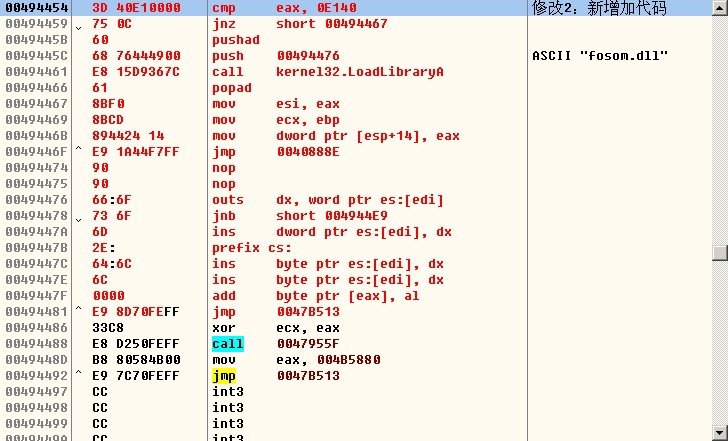Select address 00494454 row

click(356, 8)
